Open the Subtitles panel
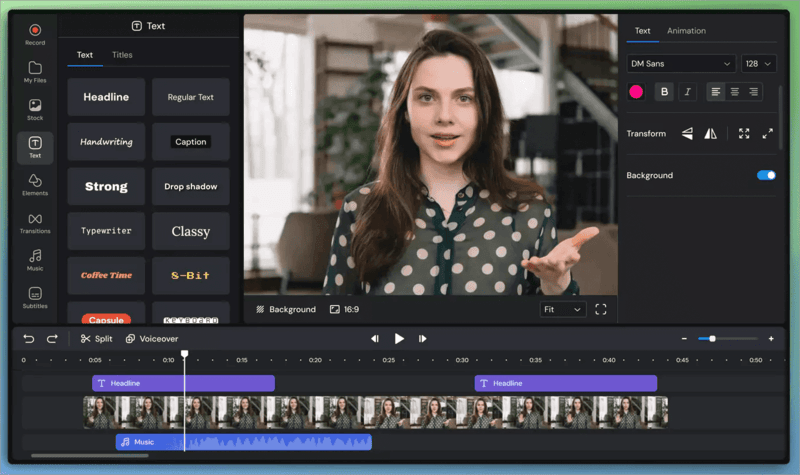Screen dimensions: 800x475 tap(35, 298)
